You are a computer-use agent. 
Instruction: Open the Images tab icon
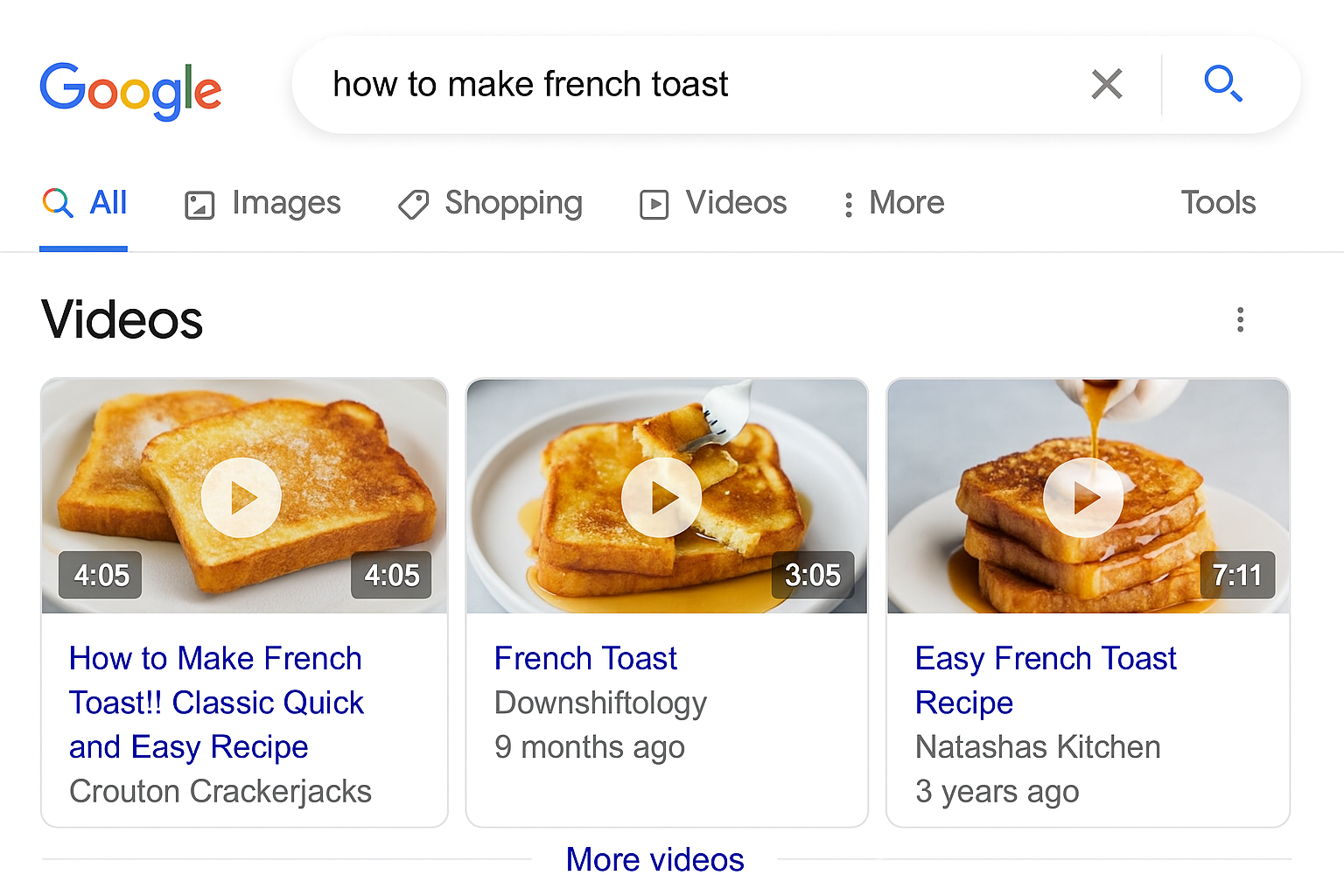point(199,203)
